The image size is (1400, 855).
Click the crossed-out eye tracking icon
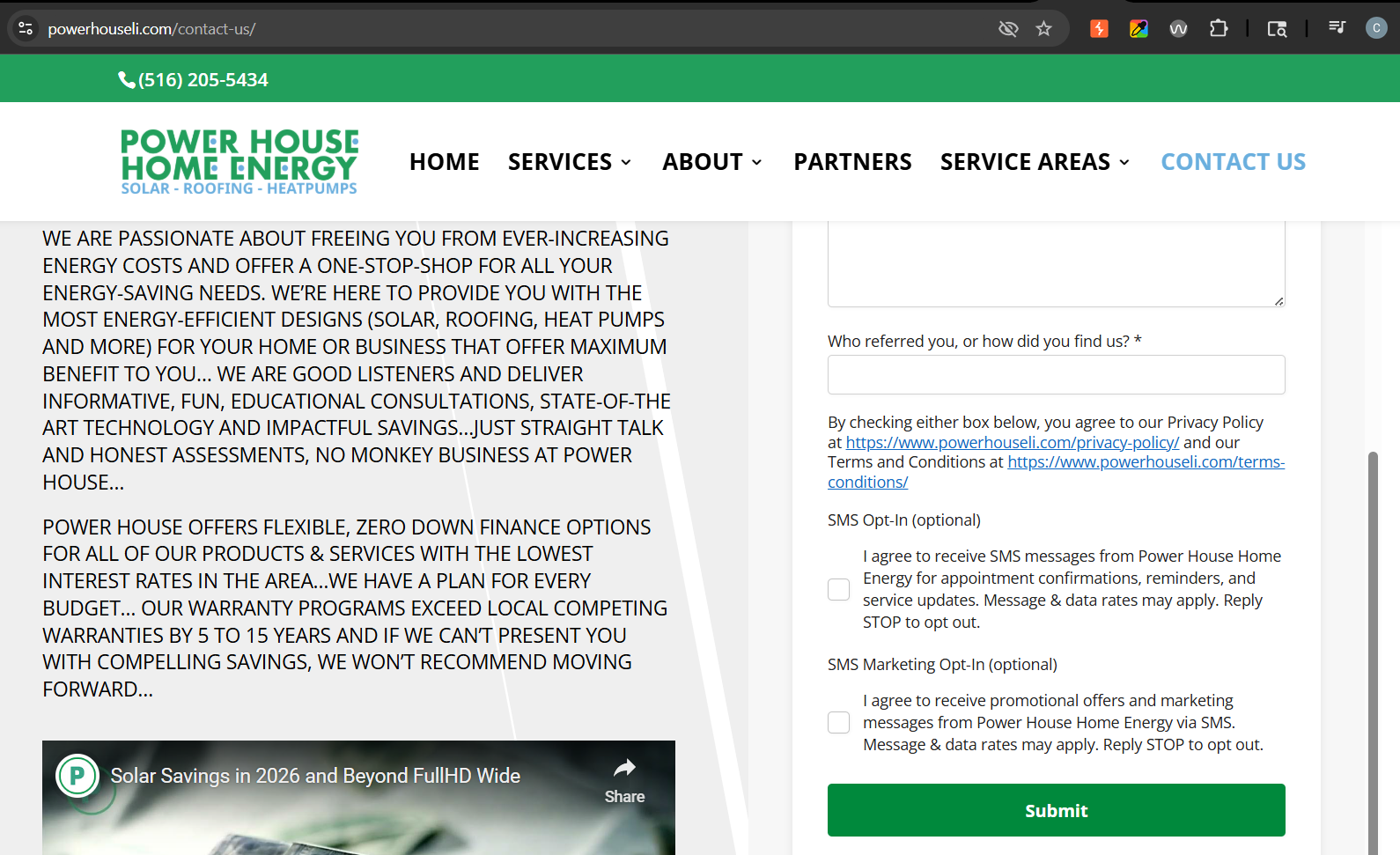tap(1008, 29)
